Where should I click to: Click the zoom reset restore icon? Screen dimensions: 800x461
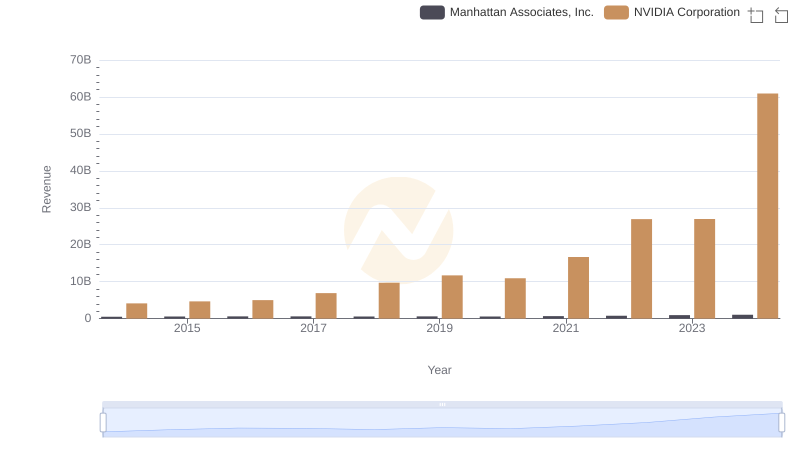pos(781,15)
